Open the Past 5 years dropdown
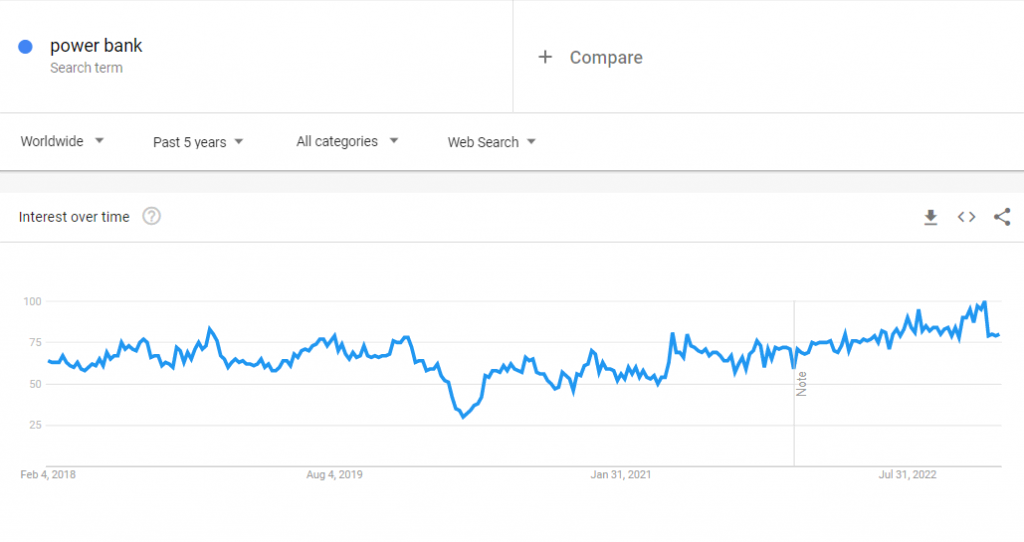The image size is (1024, 542). point(198,142)
